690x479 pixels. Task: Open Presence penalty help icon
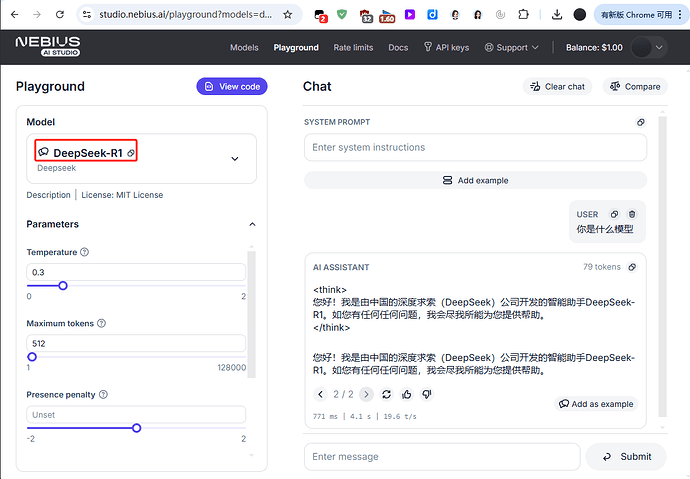coord(103,395)
